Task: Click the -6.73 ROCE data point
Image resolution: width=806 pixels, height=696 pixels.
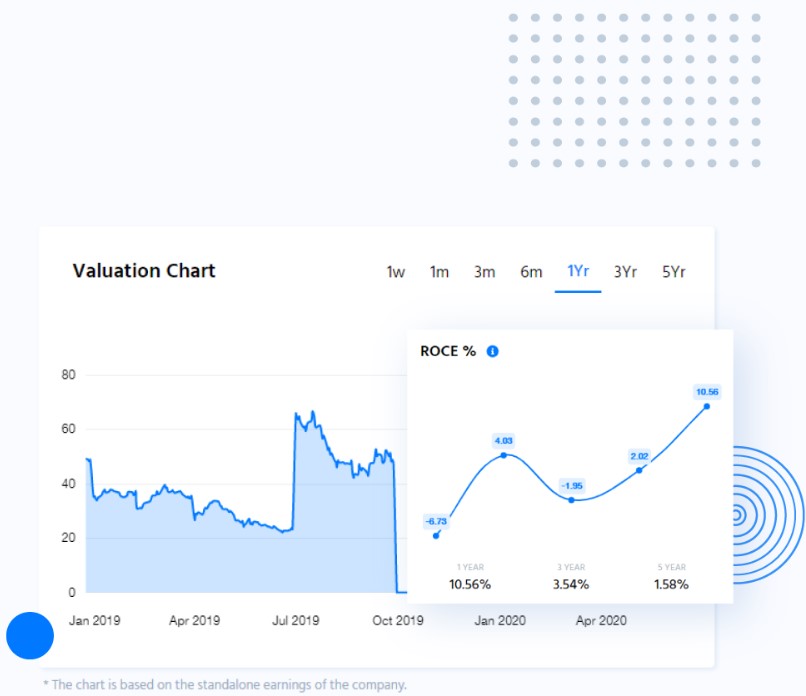Action: point(436,535)
